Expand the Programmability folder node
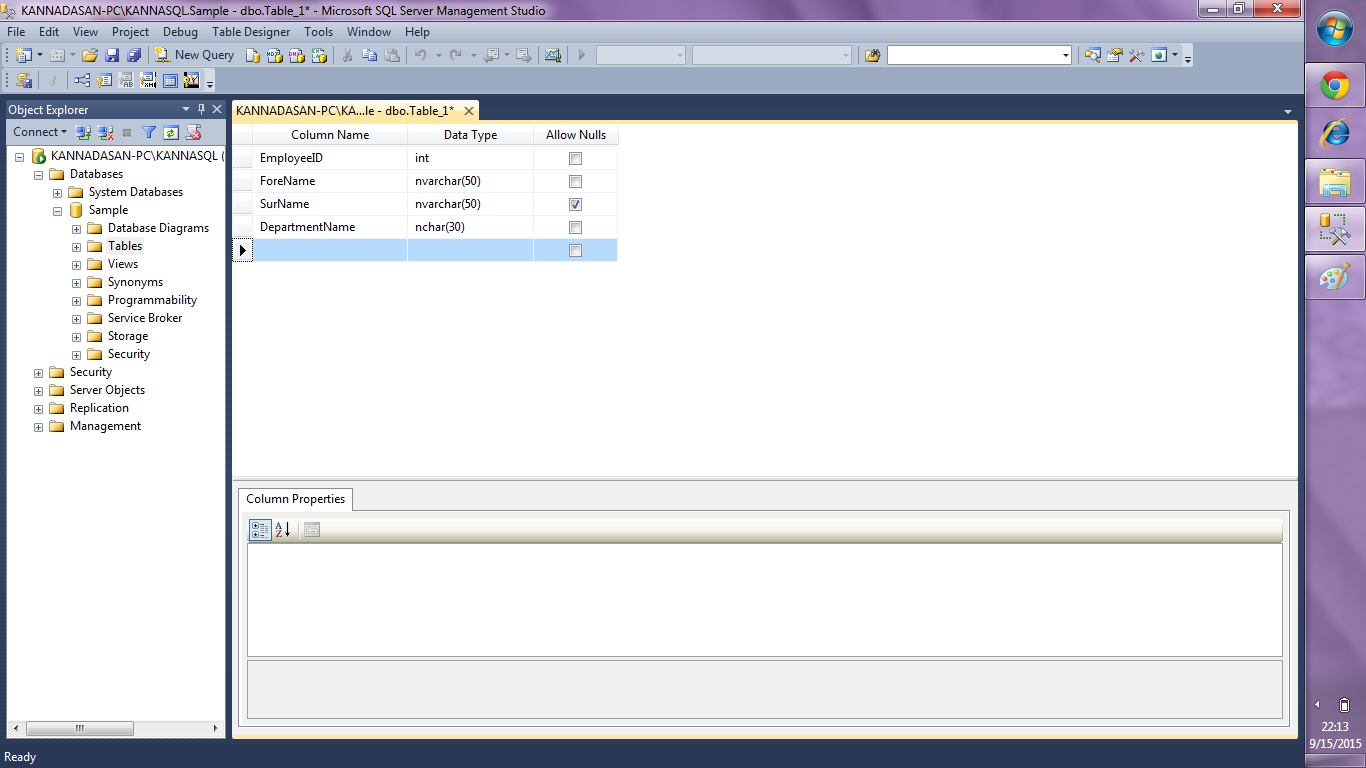The height and width of the screenshot is (768, 1366). [x=77, y=300]
